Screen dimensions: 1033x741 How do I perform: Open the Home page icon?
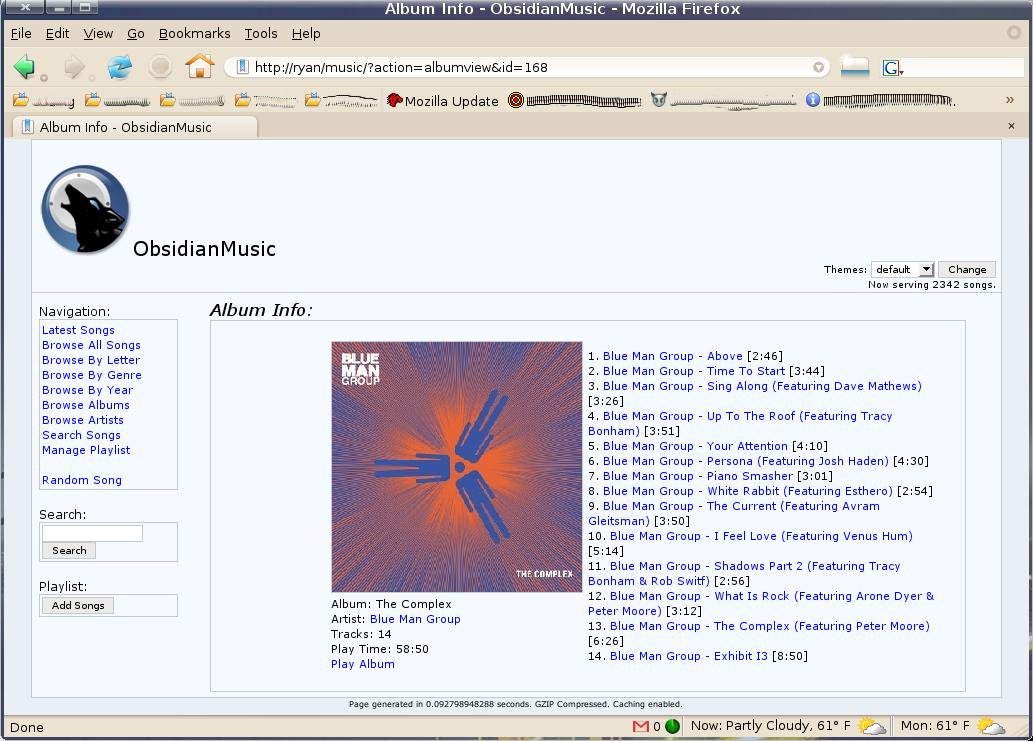[x=200, y=66]
